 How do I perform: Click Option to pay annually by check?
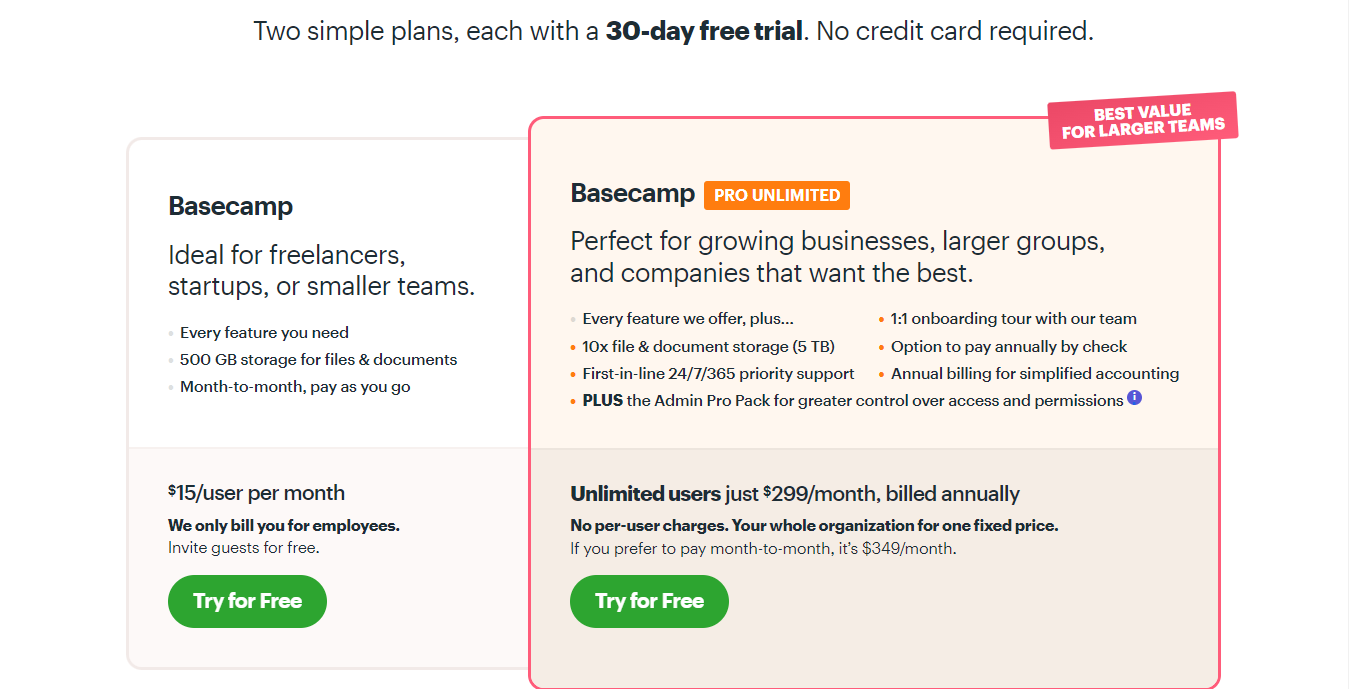click(x=1008, y=347)
